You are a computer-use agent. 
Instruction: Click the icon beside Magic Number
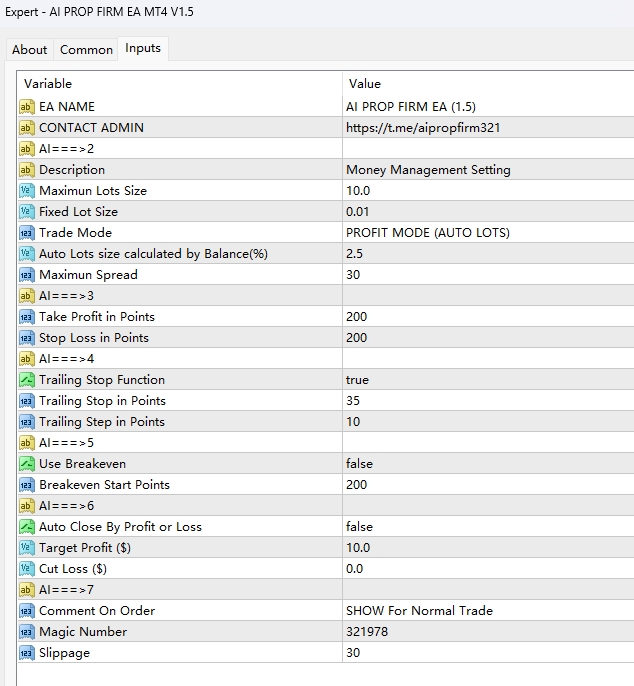click(27, 632)
